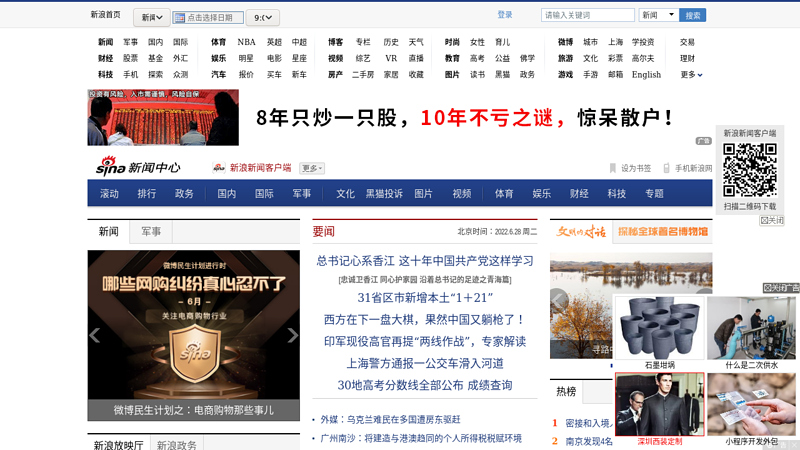
Task: Click the QR code for app download
Action: tap(749, 170)
